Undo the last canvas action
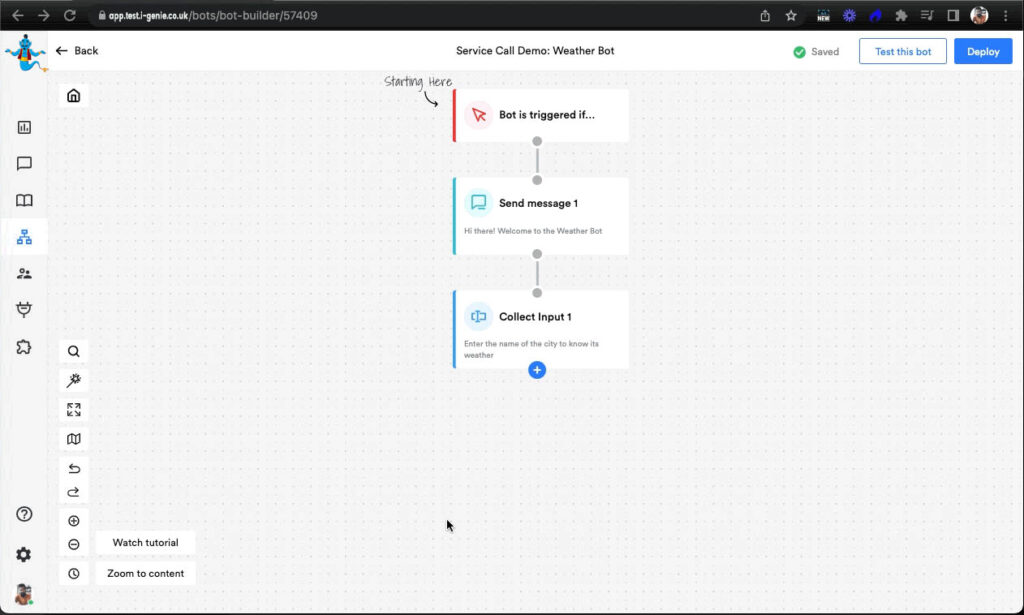1024x615 pixels. [x=74, y=469]
